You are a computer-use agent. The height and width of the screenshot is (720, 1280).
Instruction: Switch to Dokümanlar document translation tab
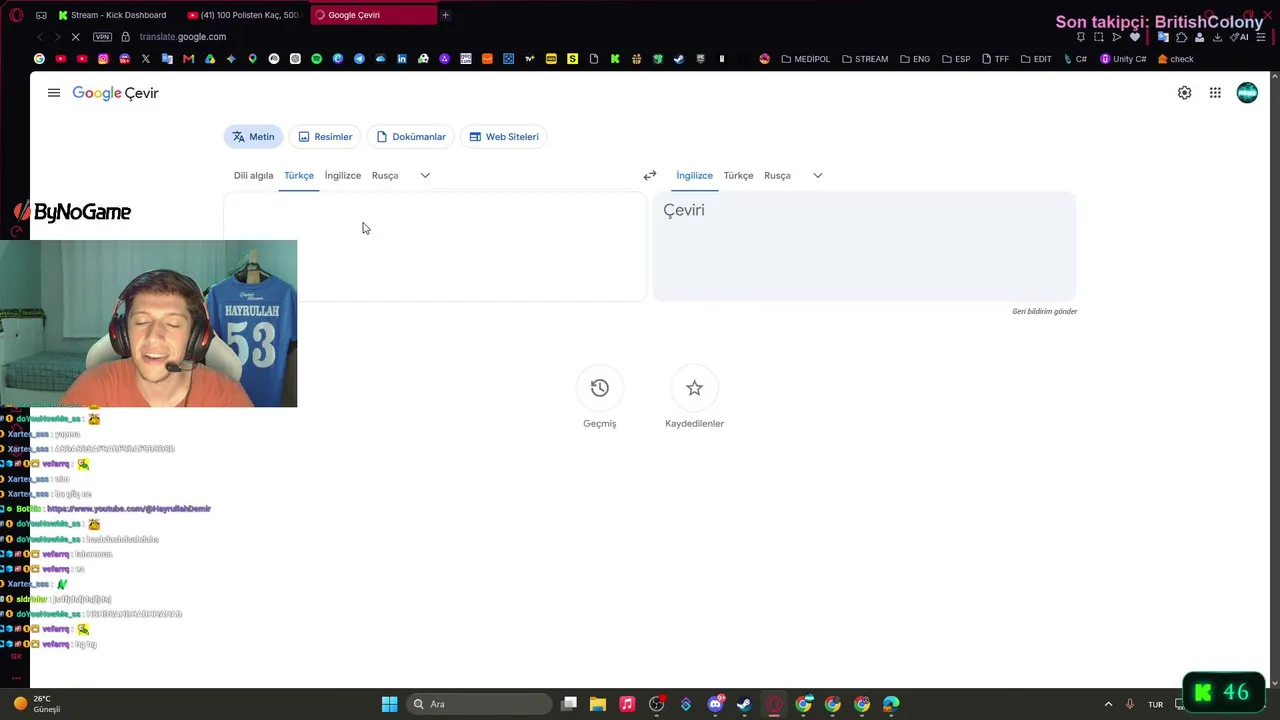(x=411, y=137)
